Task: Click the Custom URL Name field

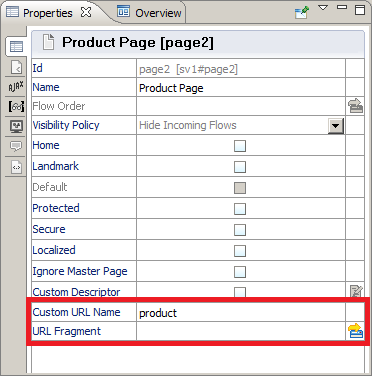Action: click(241, 312)
